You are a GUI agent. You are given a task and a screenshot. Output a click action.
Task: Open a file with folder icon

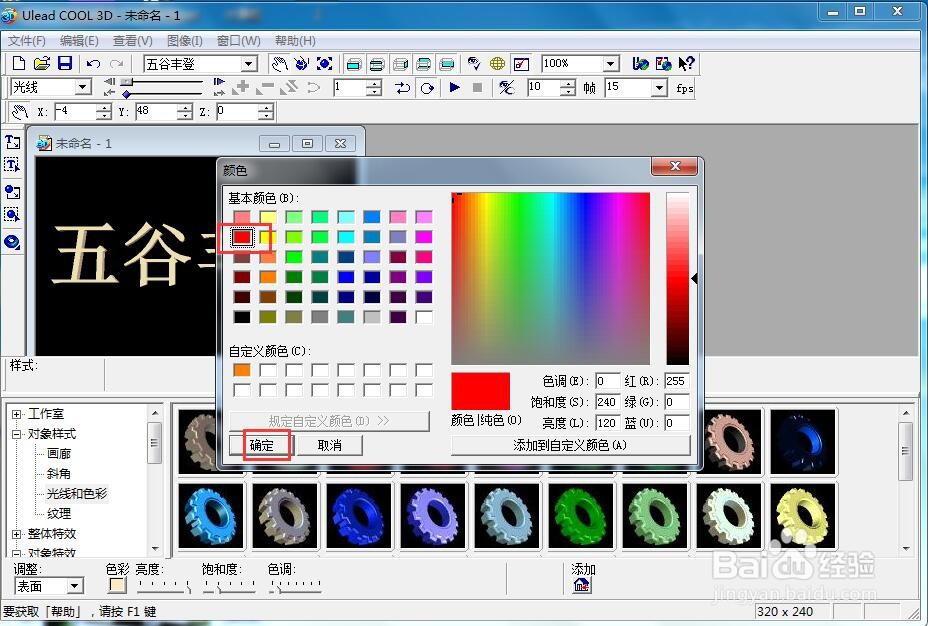click(41, 63)
